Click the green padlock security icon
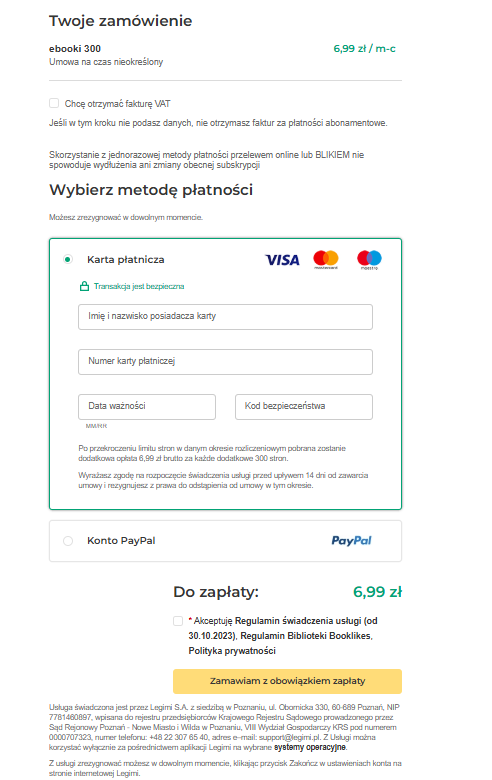The image size is (492, 780). [x=85, y=286]
